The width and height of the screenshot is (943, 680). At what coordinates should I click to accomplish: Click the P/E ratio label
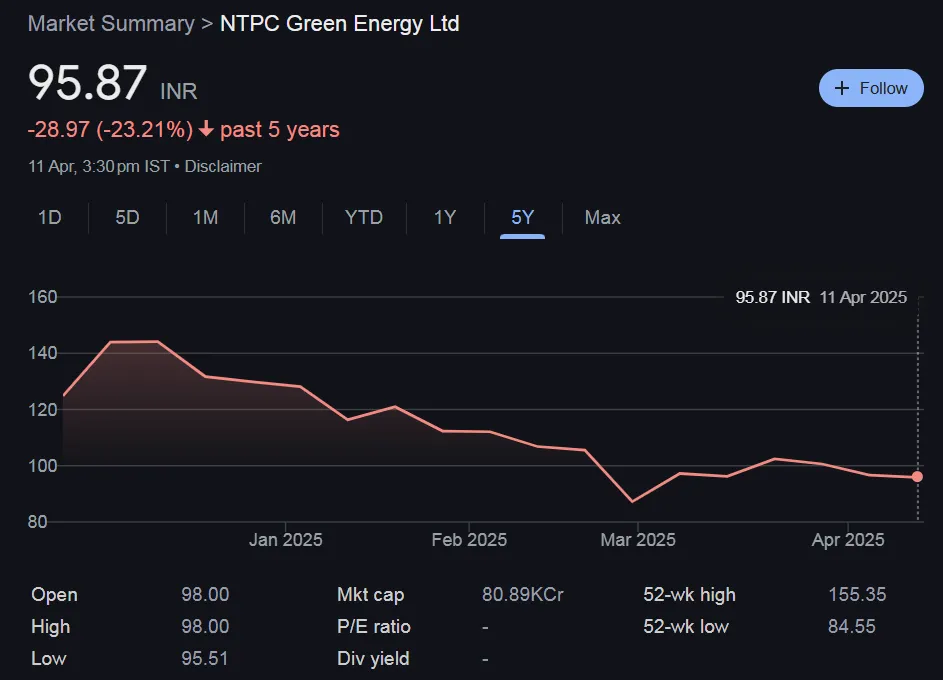pos(373,626)
